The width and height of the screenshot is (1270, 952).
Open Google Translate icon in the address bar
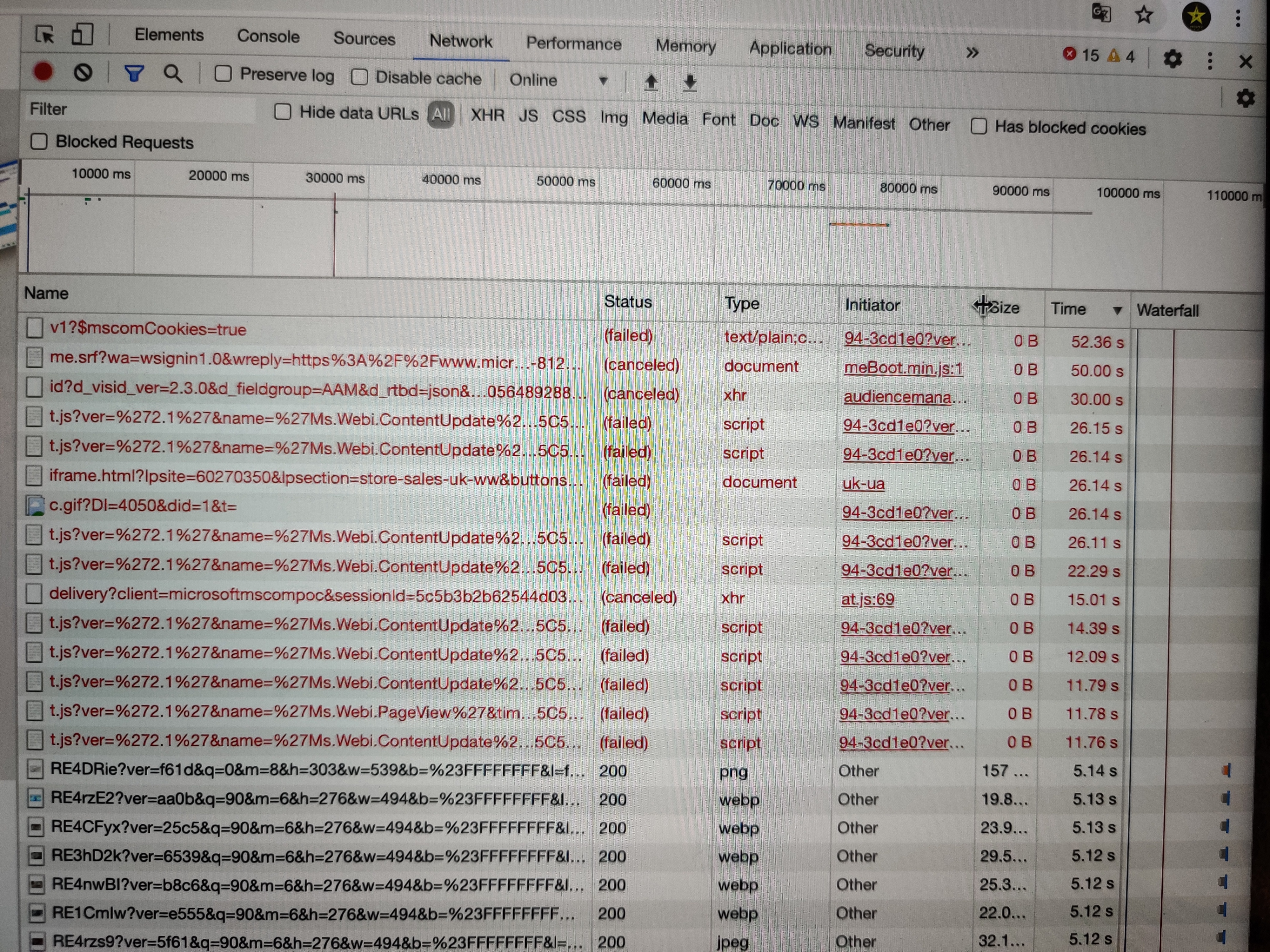(1101, 13)
